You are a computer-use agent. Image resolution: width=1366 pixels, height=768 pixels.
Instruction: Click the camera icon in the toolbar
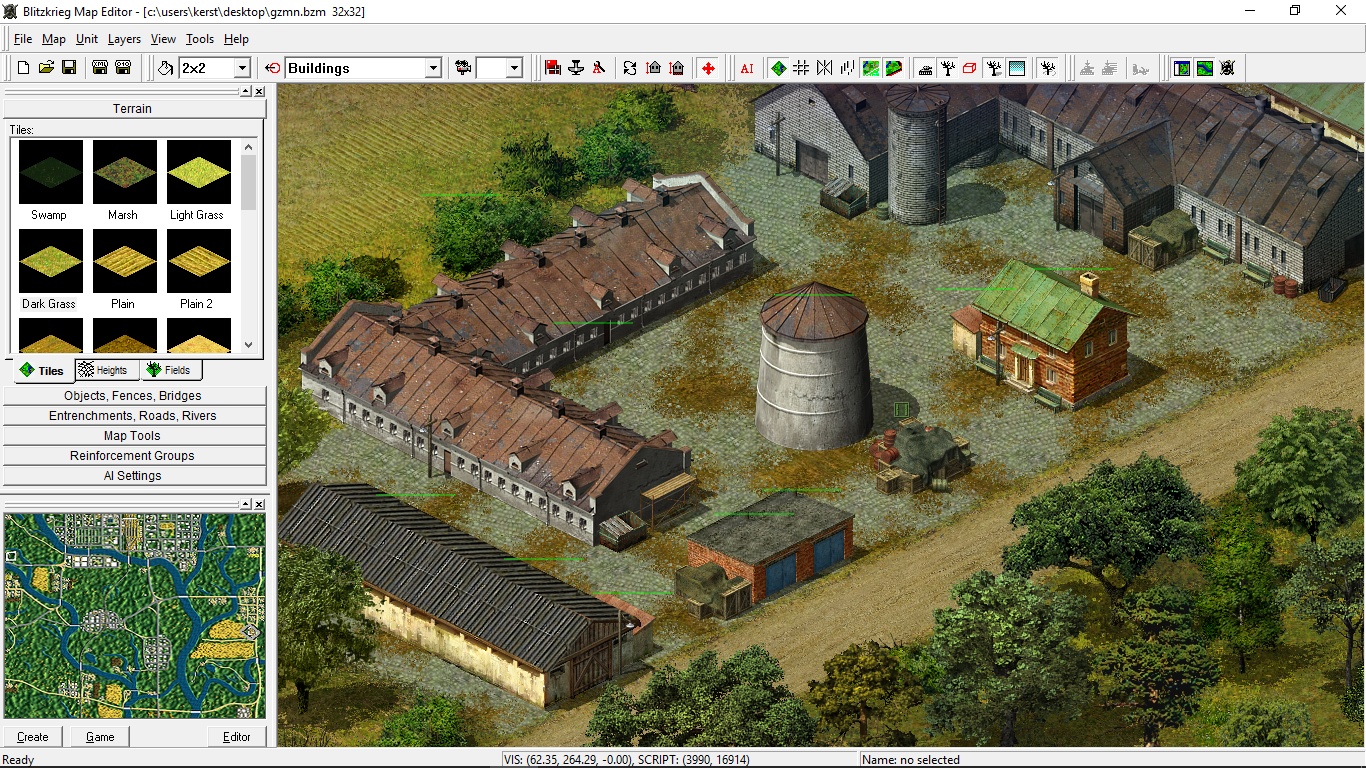tap(463, 68)
